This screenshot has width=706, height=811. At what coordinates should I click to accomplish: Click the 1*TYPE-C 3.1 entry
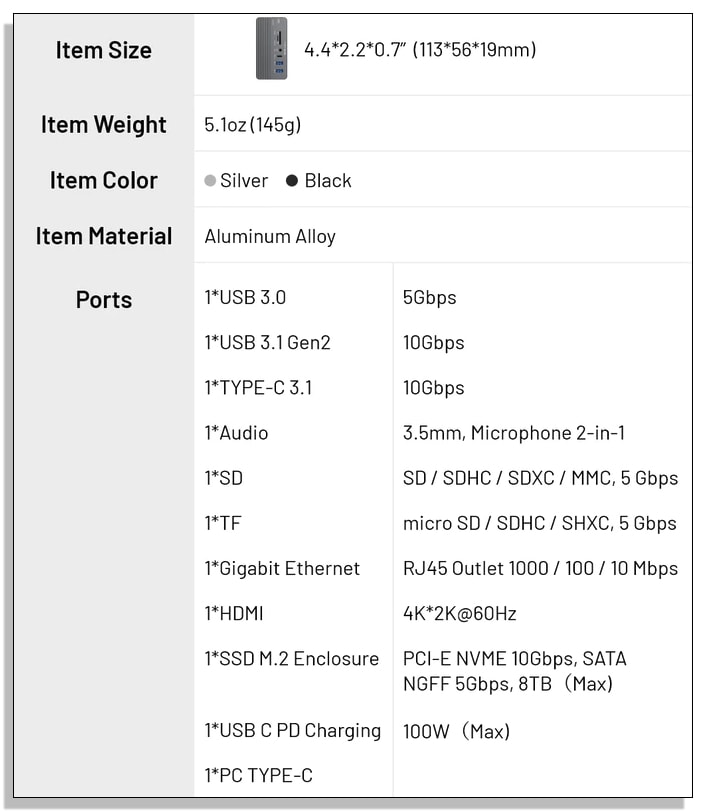tap(259, 387)
